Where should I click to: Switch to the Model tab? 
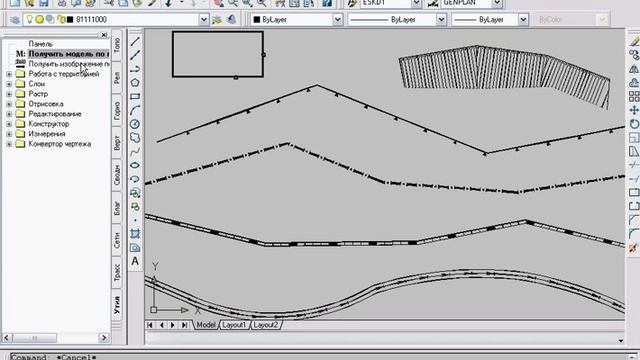point(206,325)
